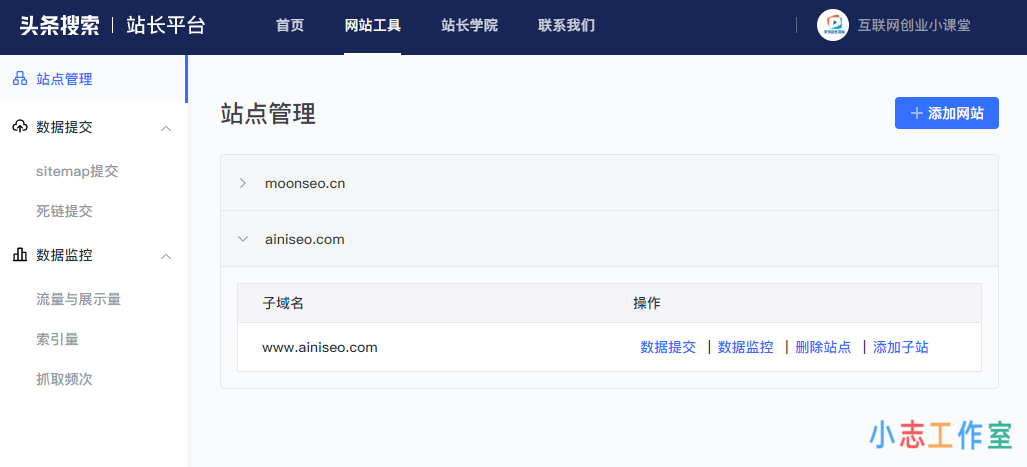
Task: Click the moonseo.cn domain text
Action: pyautogui.click(x=305, y=183)
